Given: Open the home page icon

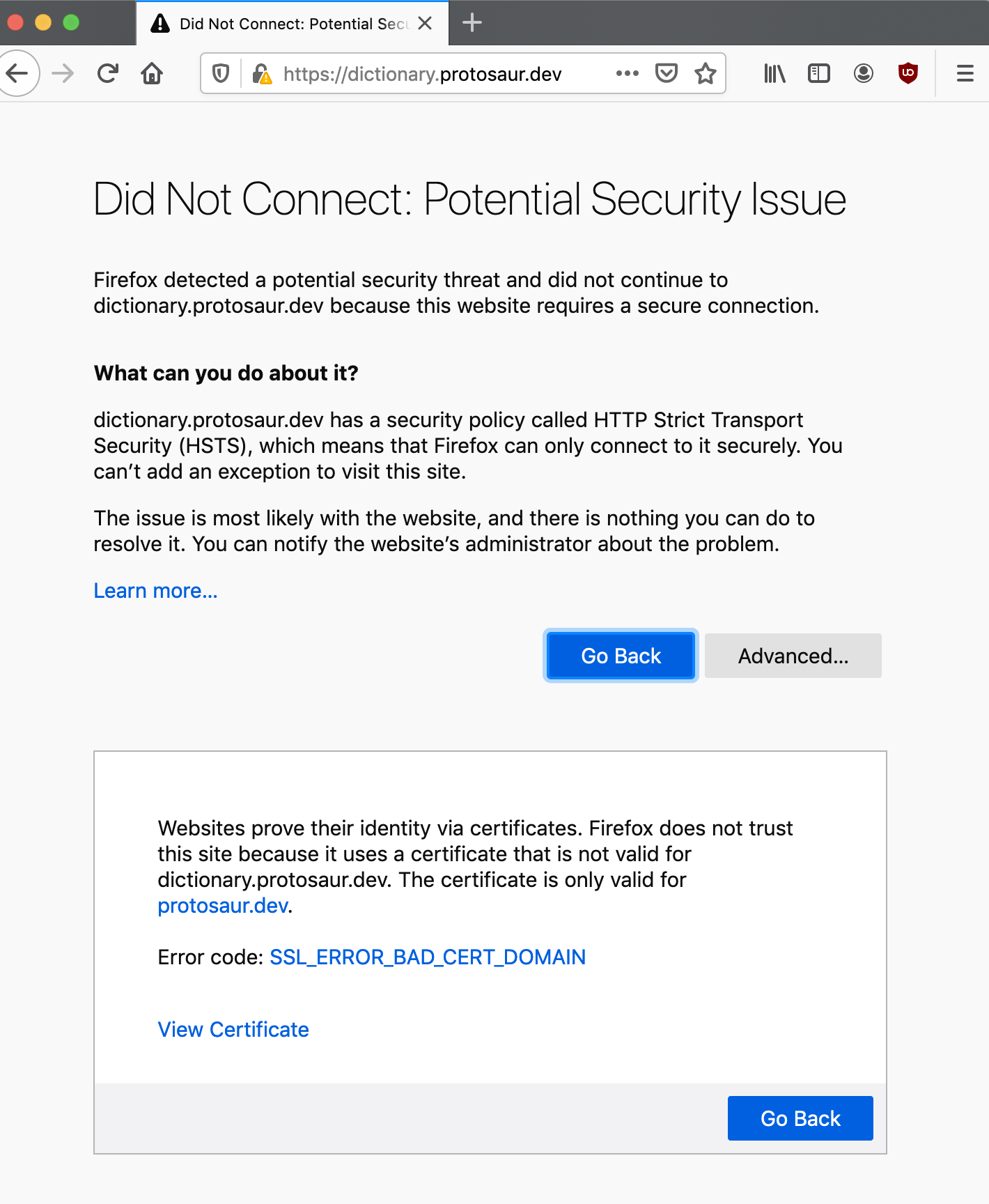Looking at the screenshot, I should 152,73.
